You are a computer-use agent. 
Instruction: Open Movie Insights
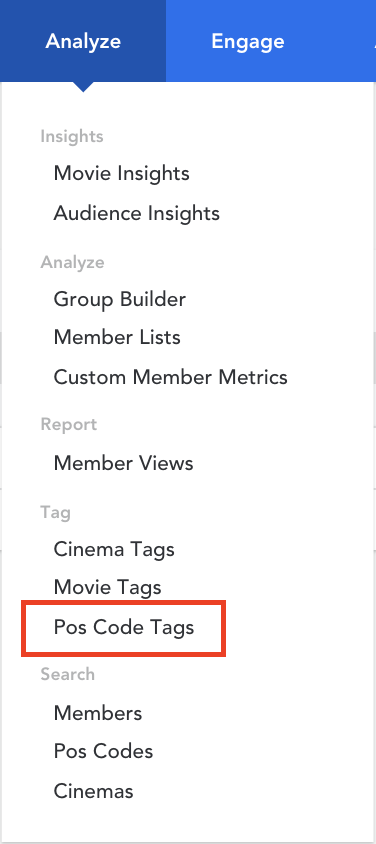tap(122, 173)
